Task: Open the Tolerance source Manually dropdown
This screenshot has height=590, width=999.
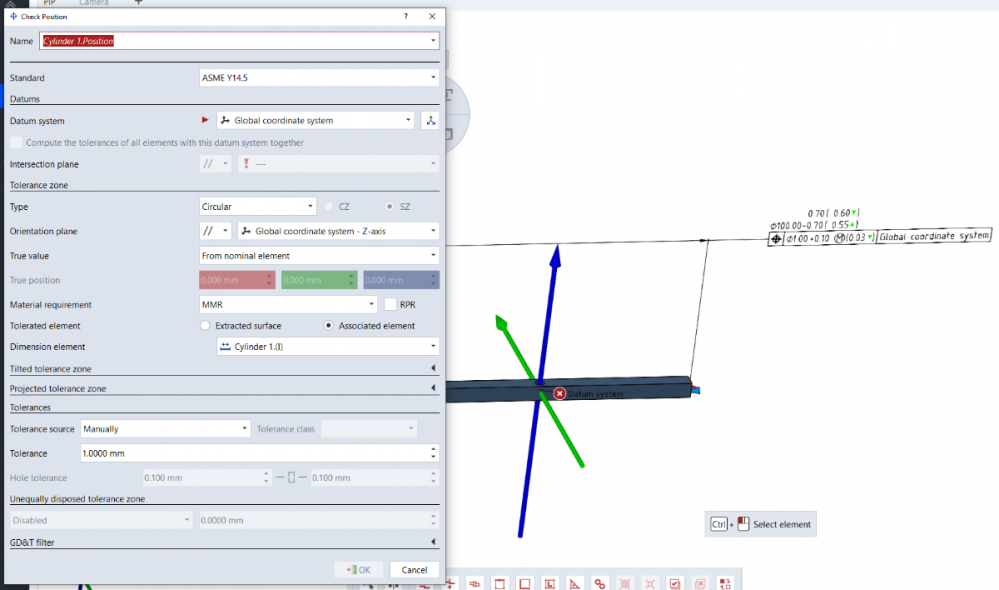Action: pyautogui.click(x=165, y=429)
